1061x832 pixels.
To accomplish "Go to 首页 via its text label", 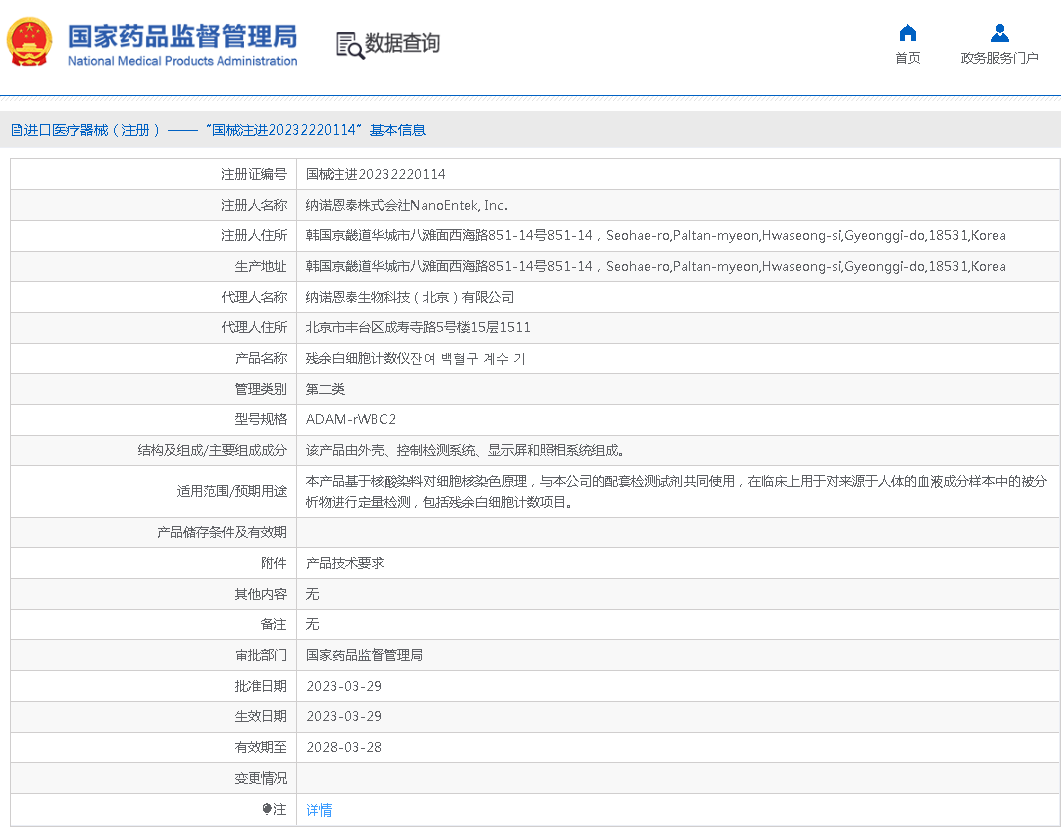I will click(907, 58).
